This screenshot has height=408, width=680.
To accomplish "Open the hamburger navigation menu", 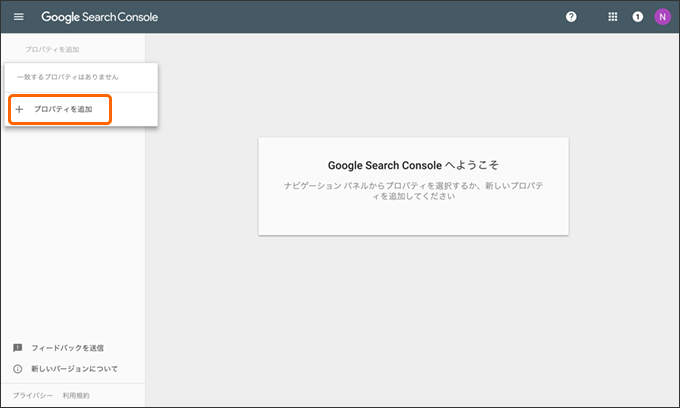I will (x=19, y=17).
